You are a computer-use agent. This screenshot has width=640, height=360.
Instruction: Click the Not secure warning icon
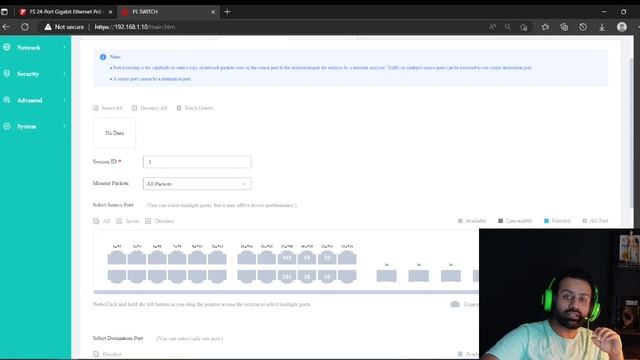tap(48, 27)
